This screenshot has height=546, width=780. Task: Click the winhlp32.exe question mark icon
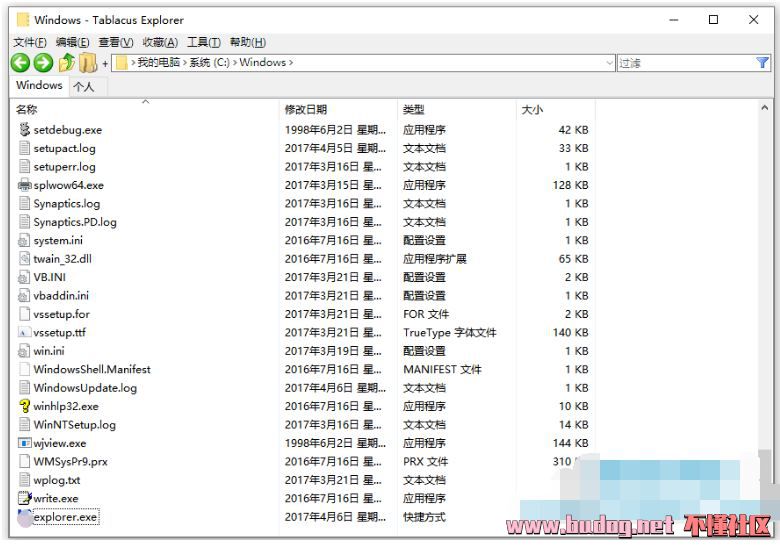tap(24, 406)
